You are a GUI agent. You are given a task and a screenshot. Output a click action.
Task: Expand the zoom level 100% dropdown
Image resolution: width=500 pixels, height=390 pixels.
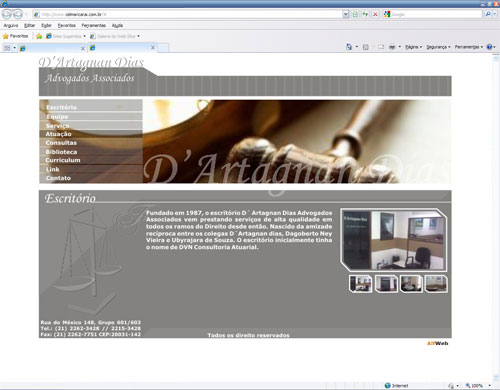tap(490, 386)
